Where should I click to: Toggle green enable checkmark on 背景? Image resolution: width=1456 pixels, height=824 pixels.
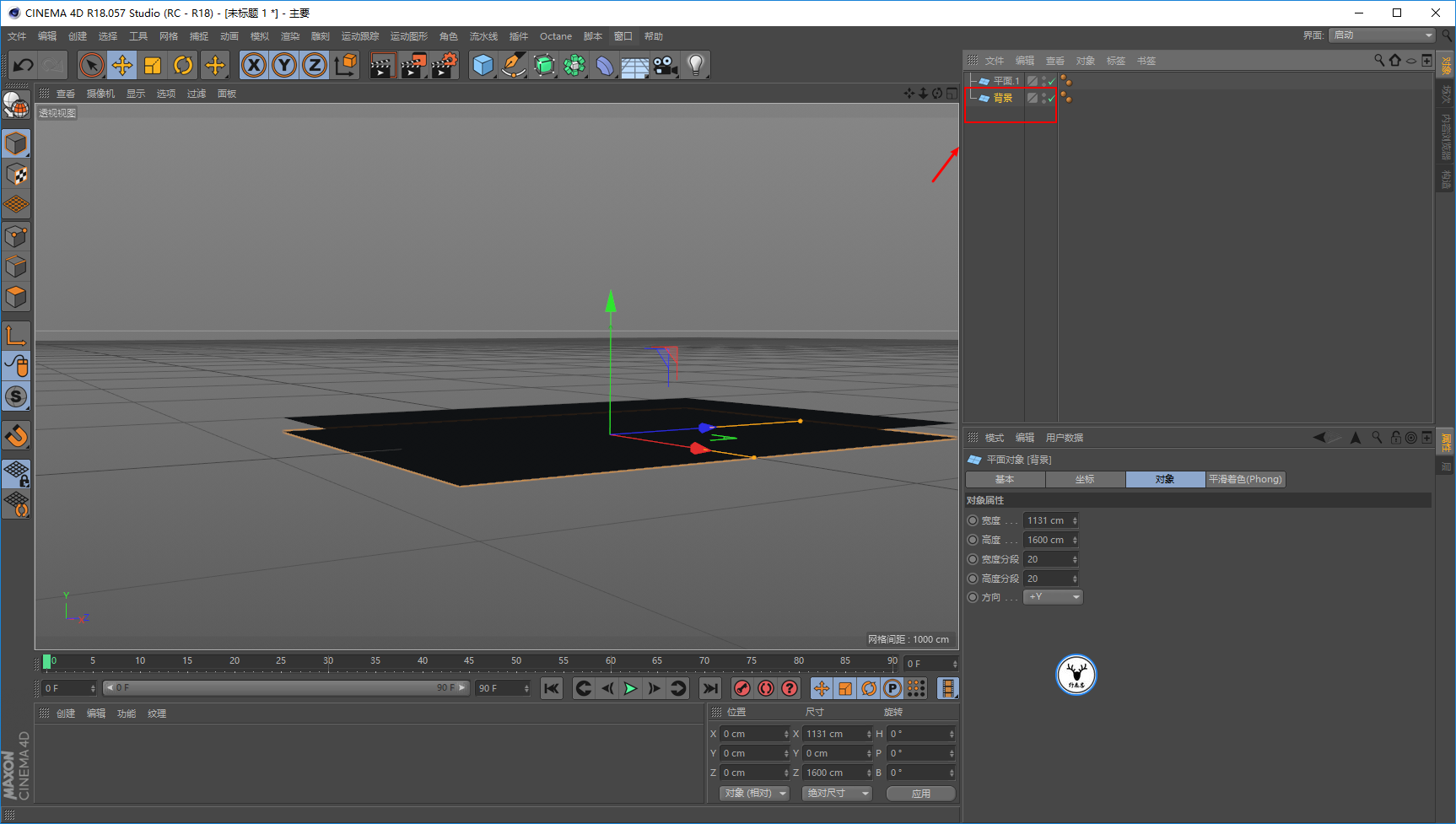[x=1052, y=99]
